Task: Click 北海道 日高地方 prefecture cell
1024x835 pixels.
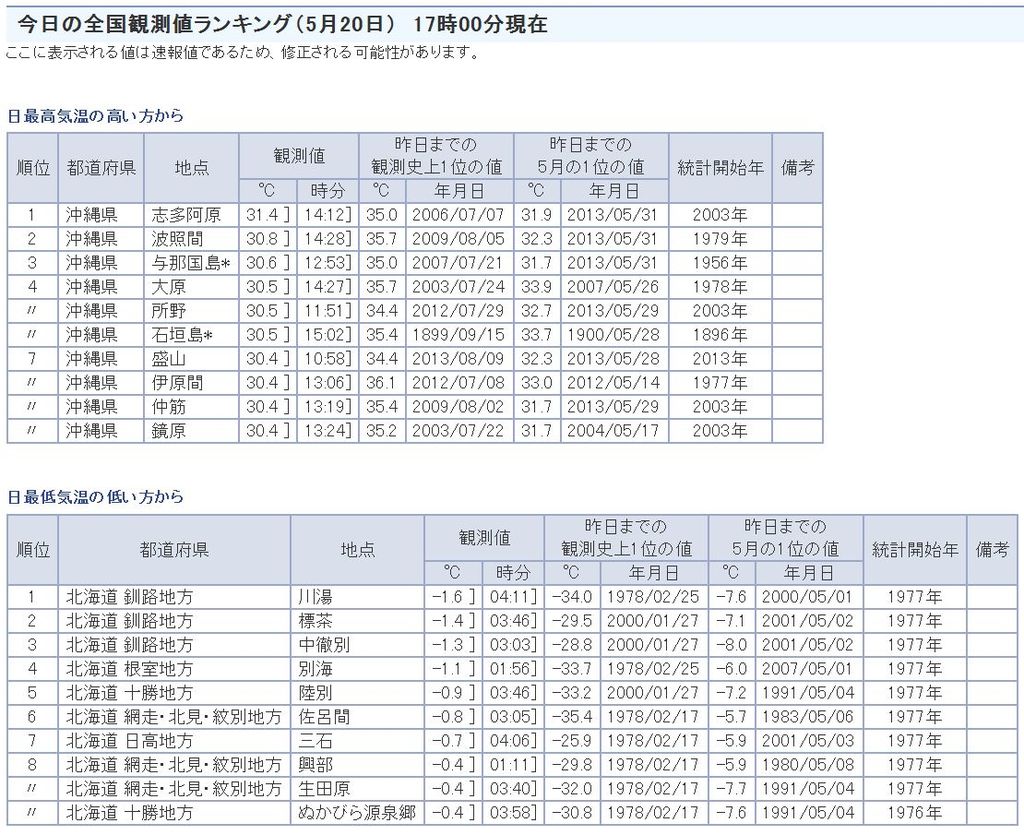Action: click(129, 741)
